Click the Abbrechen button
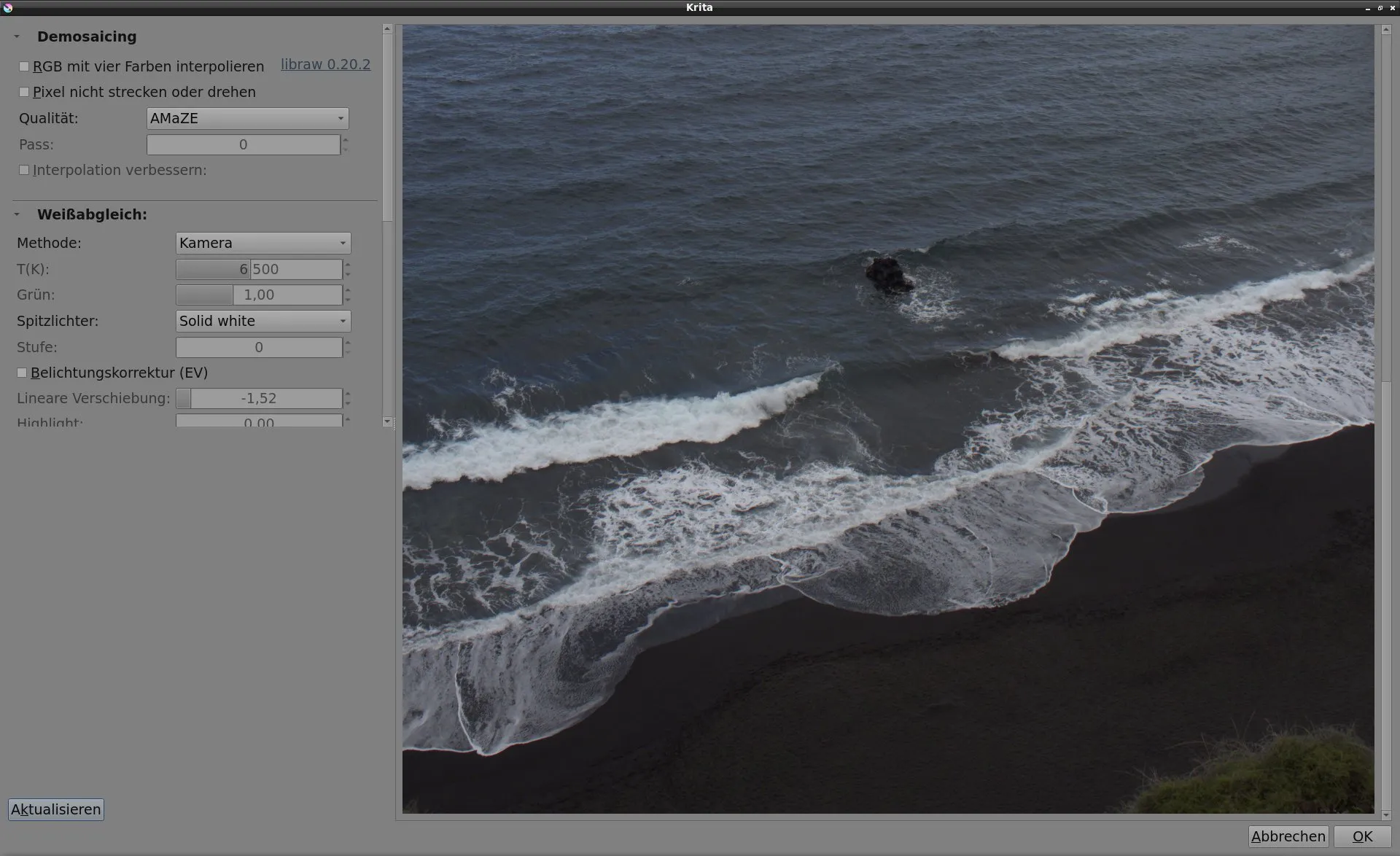 point(1288,836)
